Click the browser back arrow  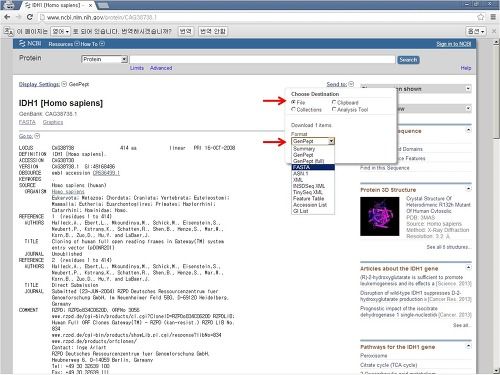coord(7,17)
